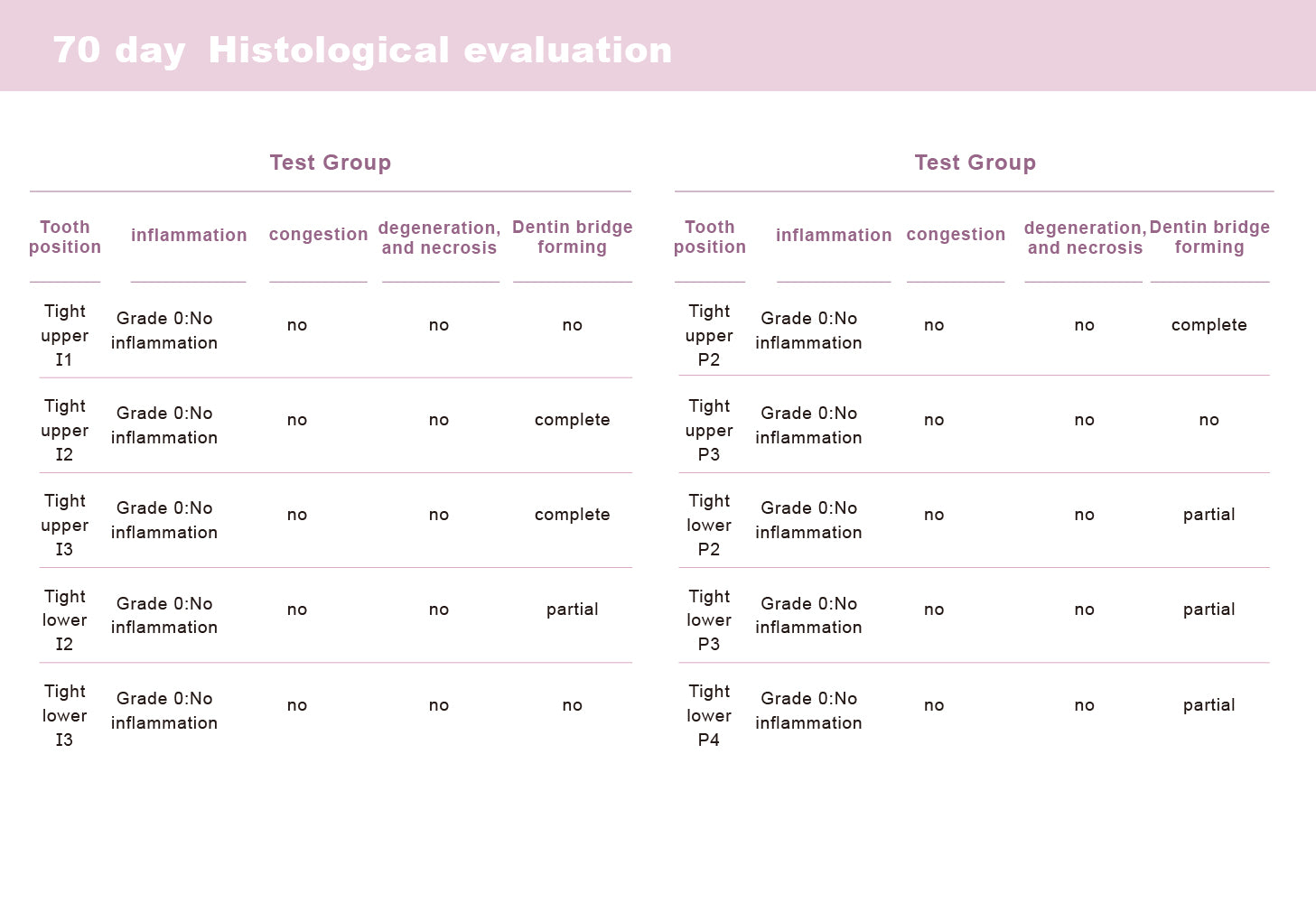This screenshot has width=1316, height=903.
Task: Click "degeneration, and necrosis" header in premolar table
Action: [x=1085, y=237]
